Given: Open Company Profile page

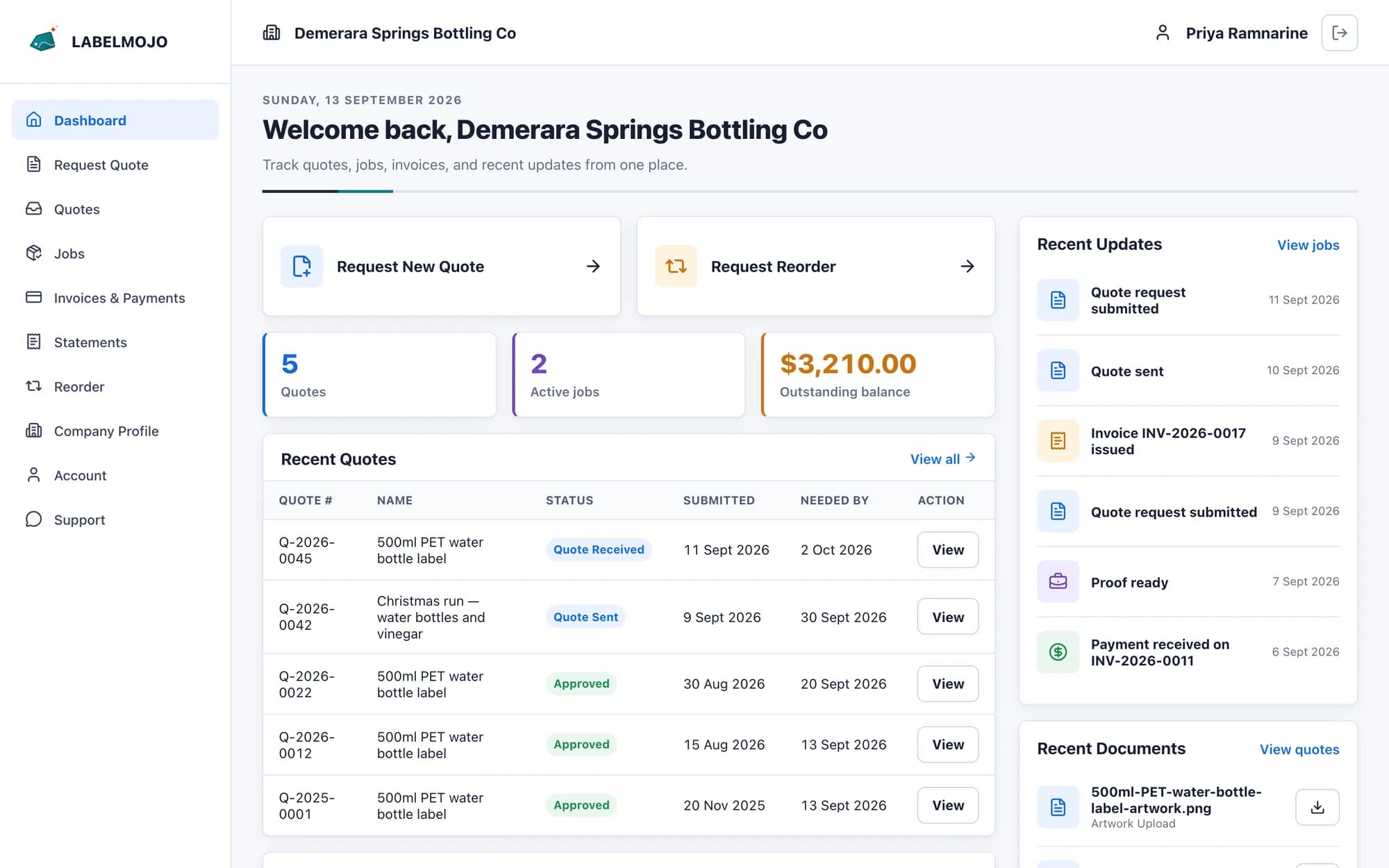Looking at the screenshot, I should click(x=115, y=431).
